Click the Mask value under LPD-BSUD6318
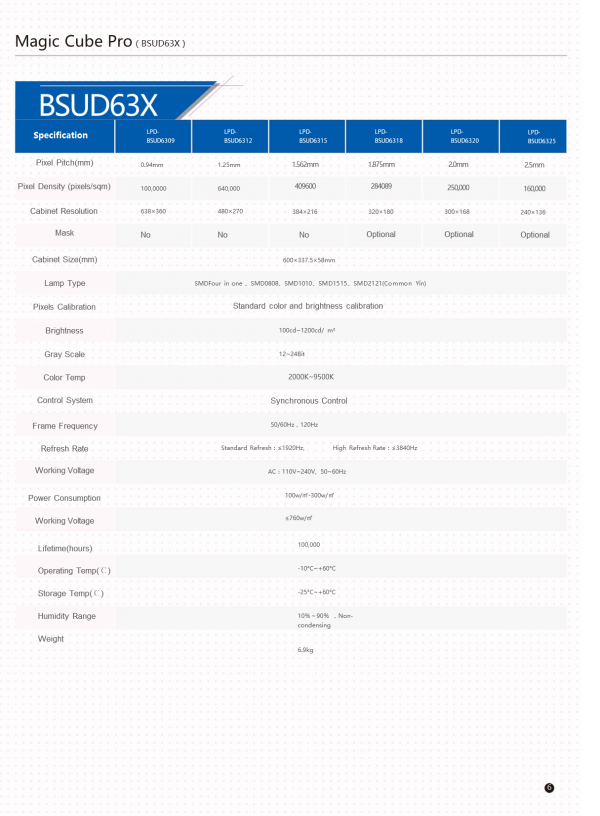This screenshot has width=600, height=816. pyautogui.click(x=381, y=235)
